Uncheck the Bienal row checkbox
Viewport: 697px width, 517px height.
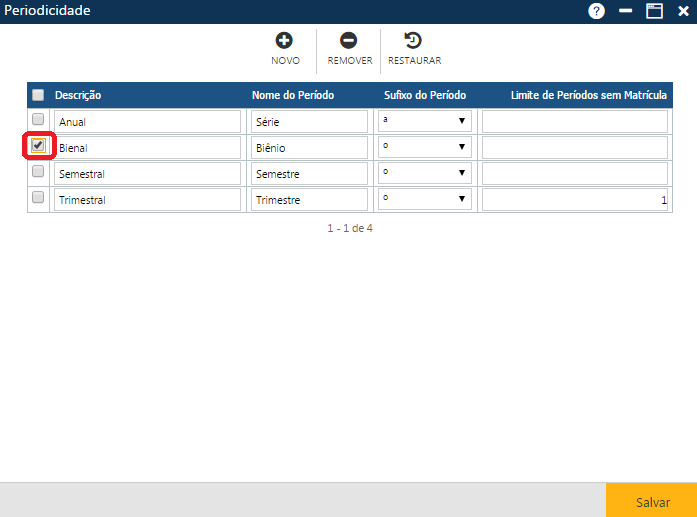pos(38,146)
